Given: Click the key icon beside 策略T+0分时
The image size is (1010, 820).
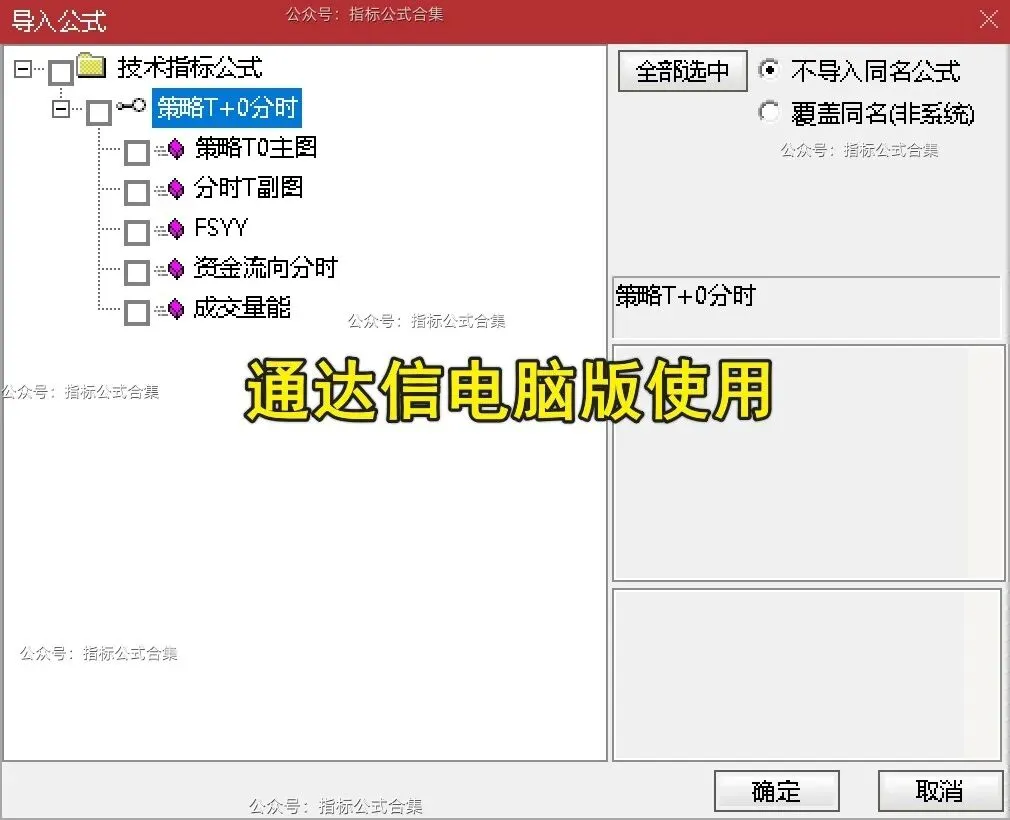Looking at the screenshot, I should coord(131,105).
